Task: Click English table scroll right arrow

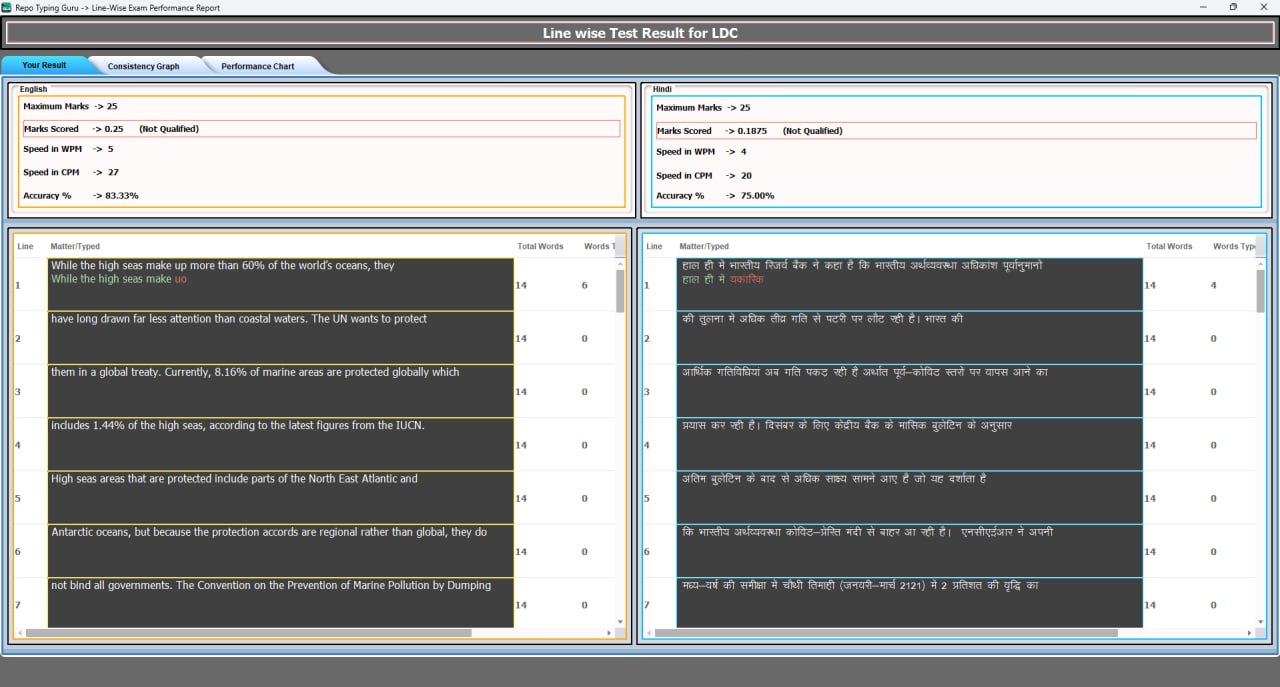Action: (x=609, y=633)
